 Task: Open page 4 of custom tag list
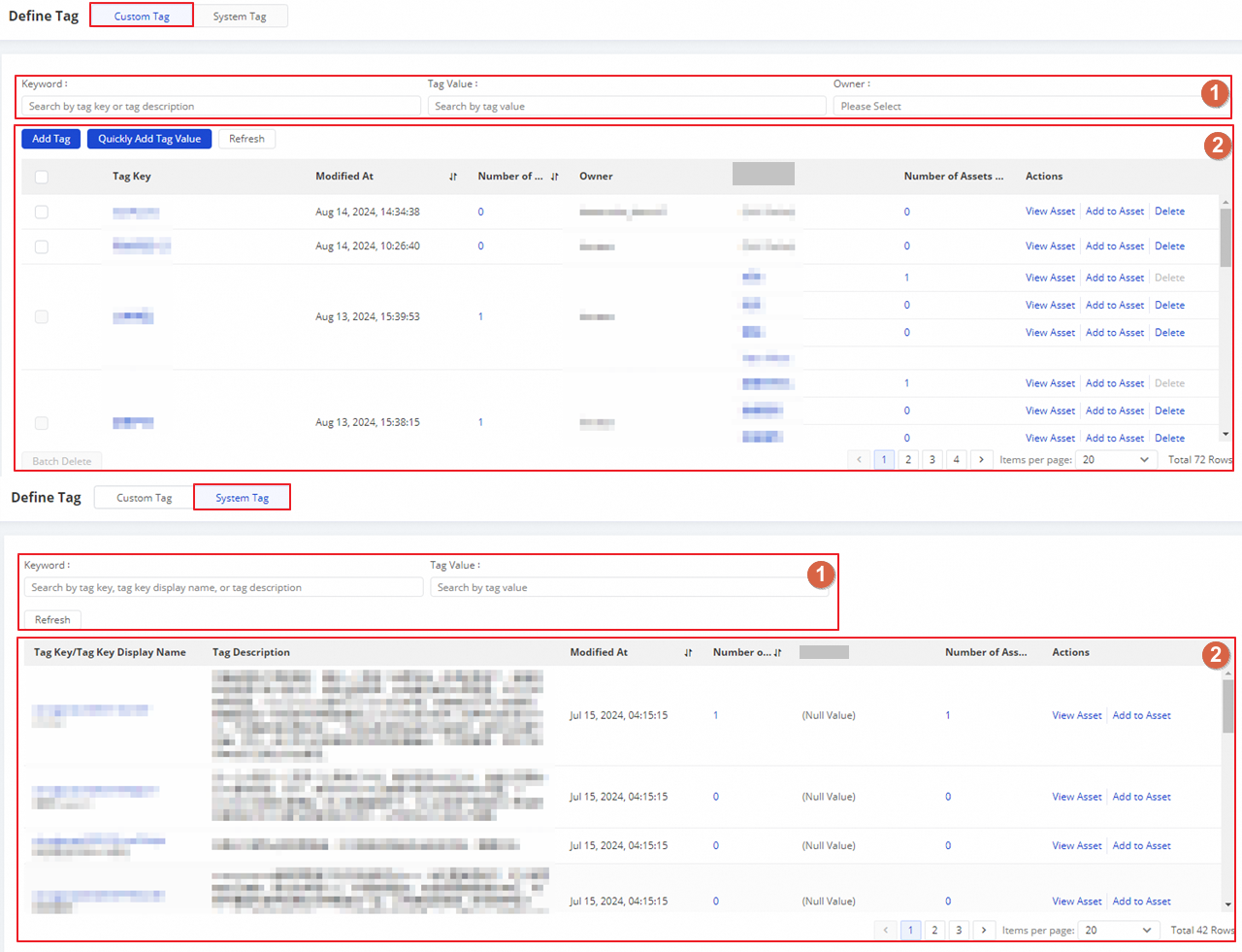click(956, 460)
